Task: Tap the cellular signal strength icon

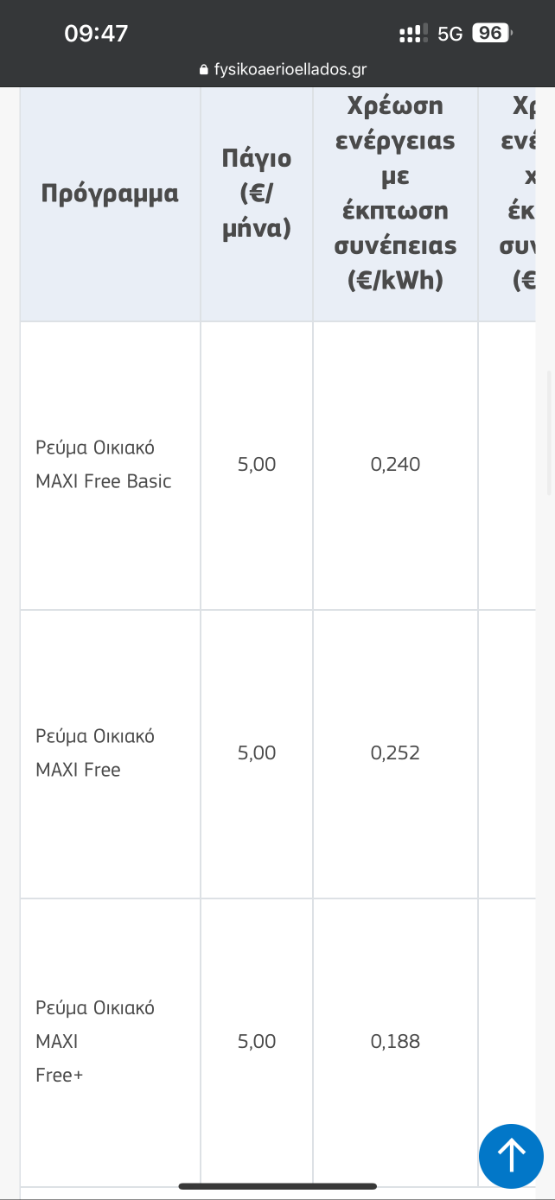Action: (413, 34)
